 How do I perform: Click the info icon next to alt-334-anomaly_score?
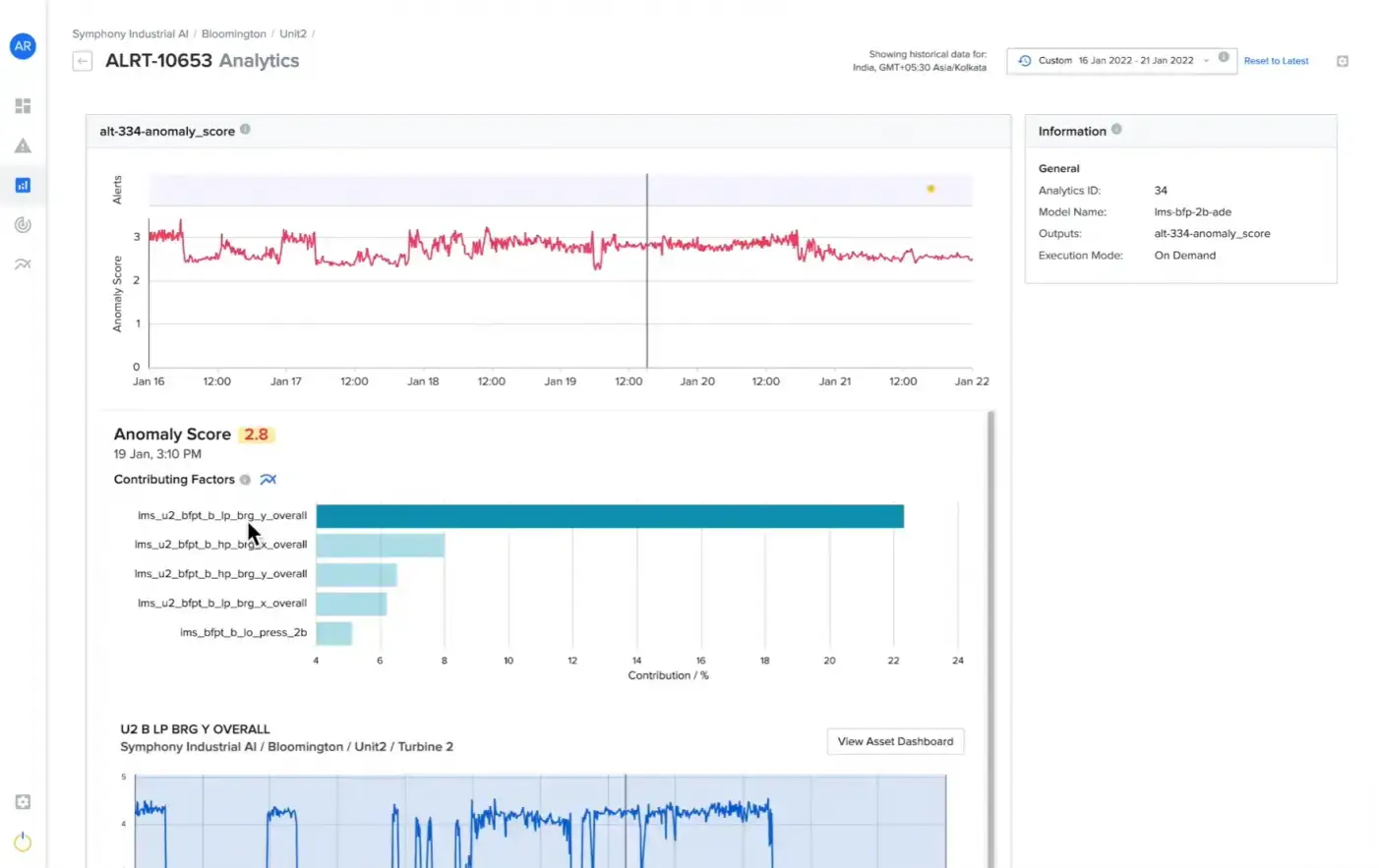click(x=245, y=130)
